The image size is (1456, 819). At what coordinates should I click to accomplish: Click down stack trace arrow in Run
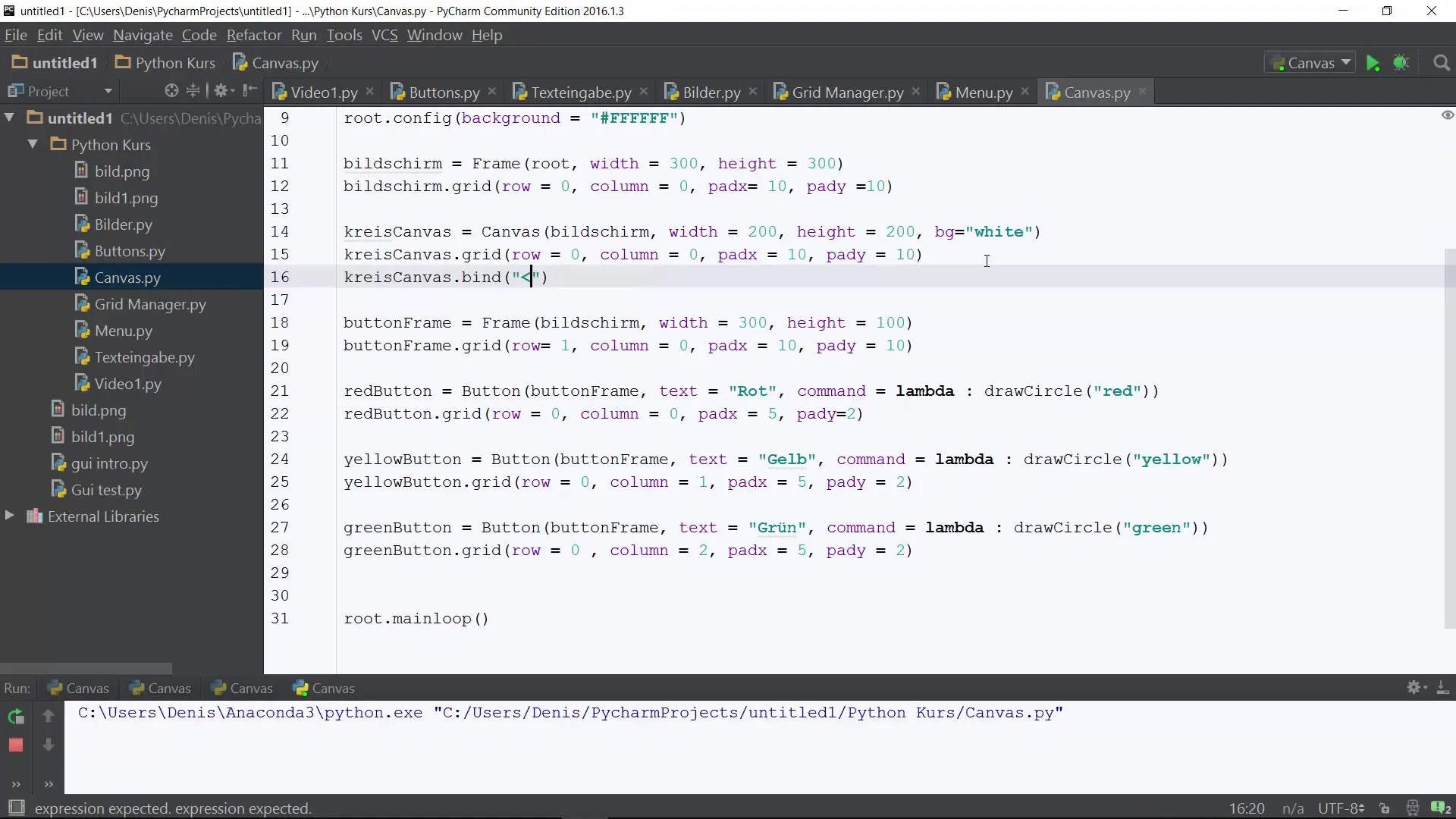click(x=49, y=745)
